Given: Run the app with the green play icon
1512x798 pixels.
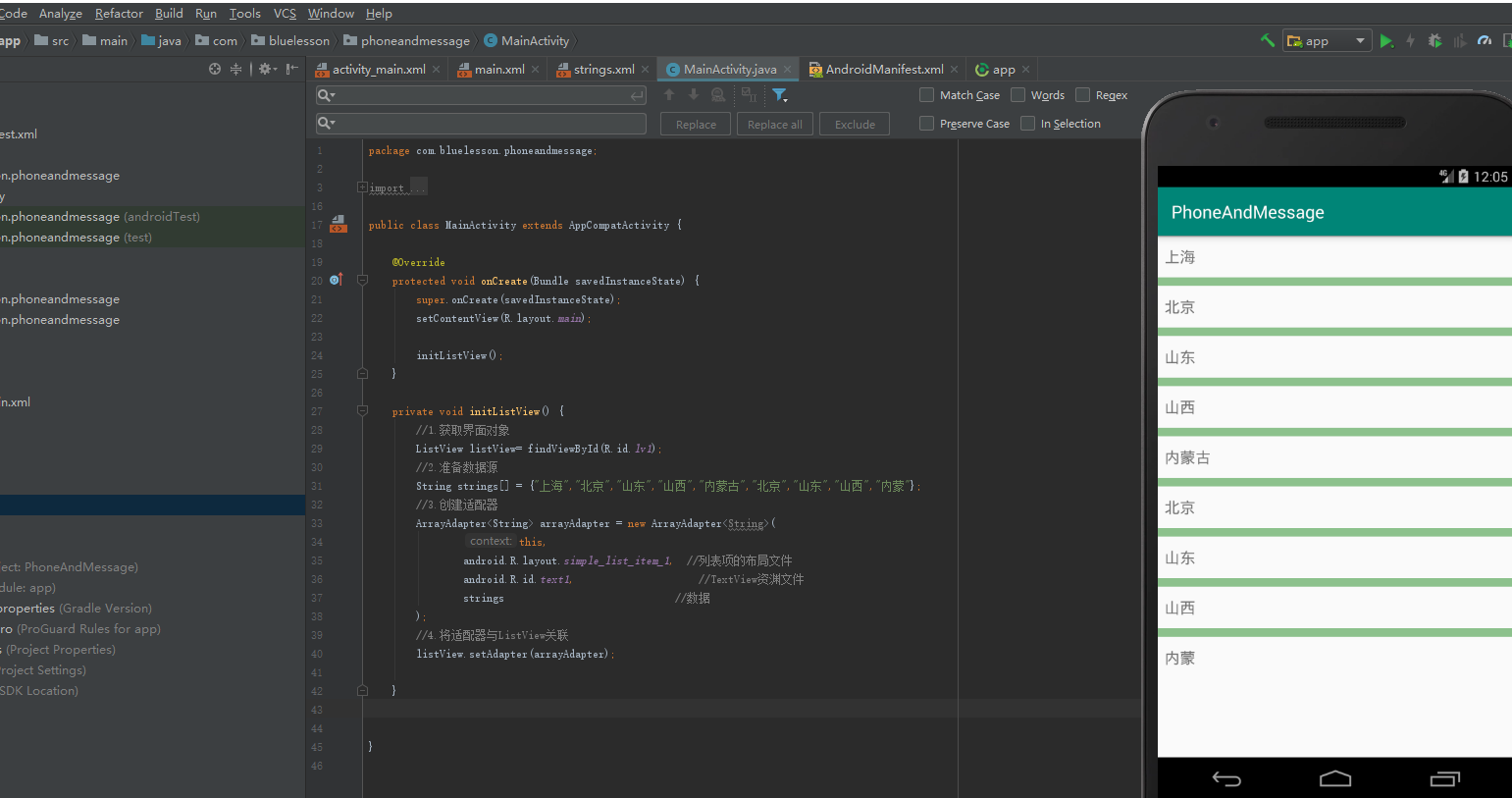Looking at the screenshot, I should click(x=1385, y=41).
